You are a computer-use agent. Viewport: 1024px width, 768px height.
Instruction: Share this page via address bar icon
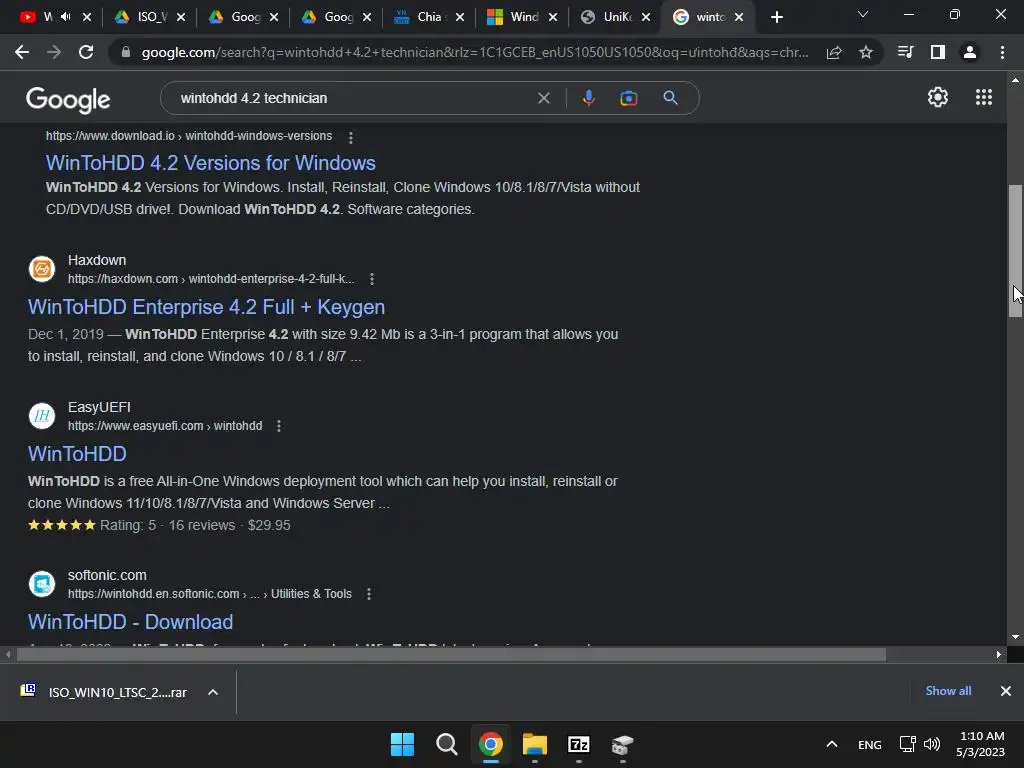pos(834,53)
